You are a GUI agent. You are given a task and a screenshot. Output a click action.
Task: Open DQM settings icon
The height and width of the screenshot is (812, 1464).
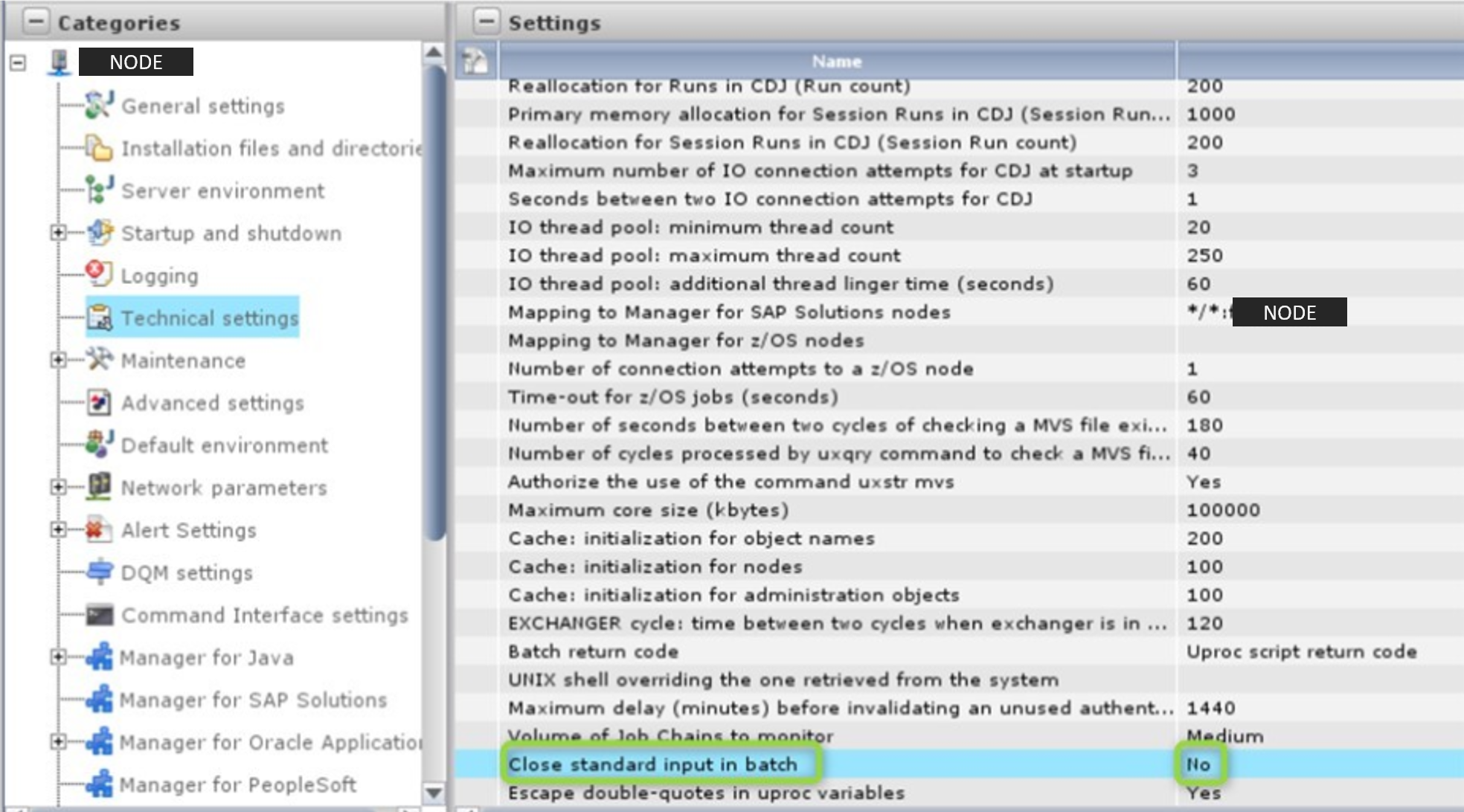pos(98,572)
